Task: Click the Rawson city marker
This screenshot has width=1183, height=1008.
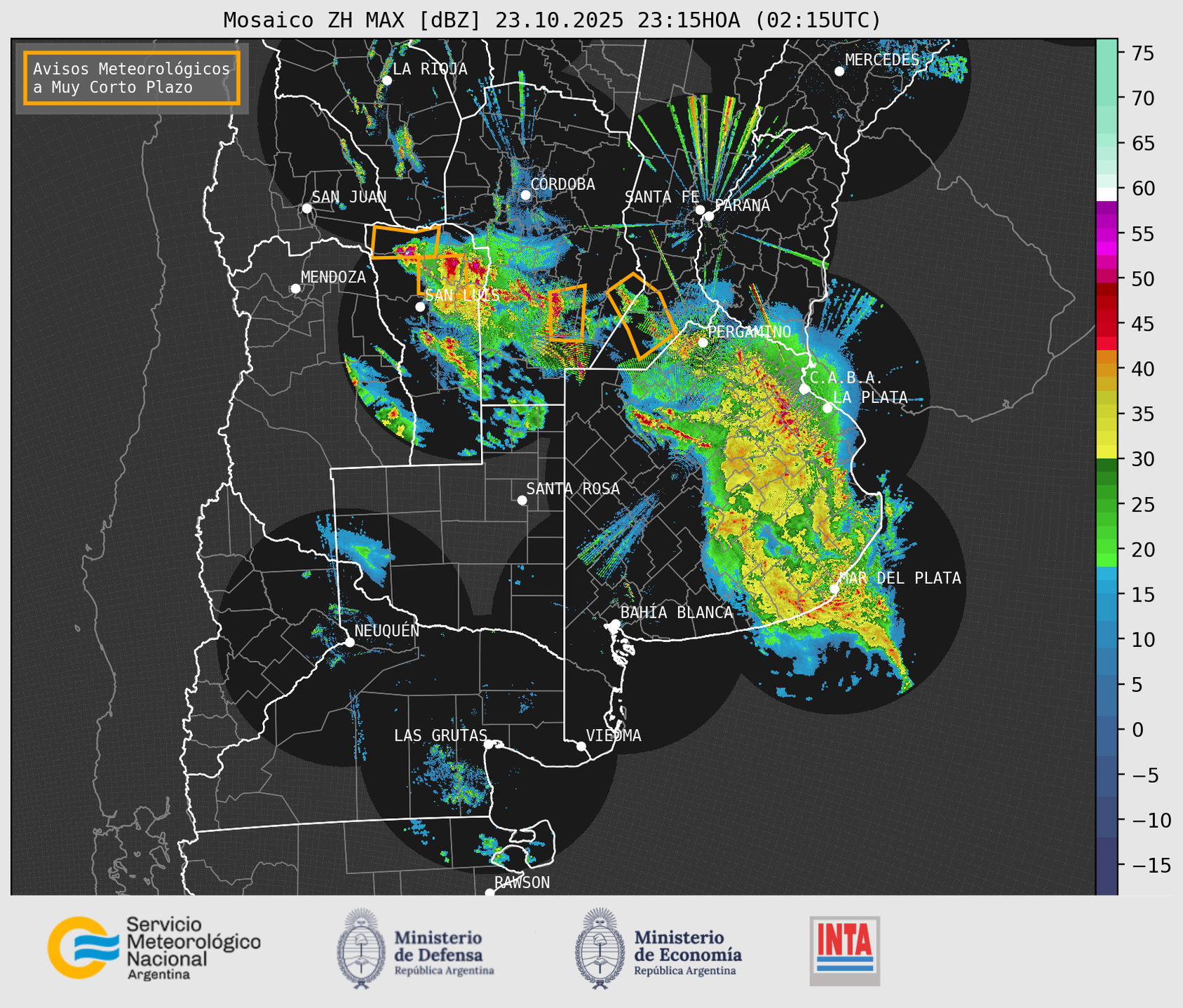Action: click(489, 892)
